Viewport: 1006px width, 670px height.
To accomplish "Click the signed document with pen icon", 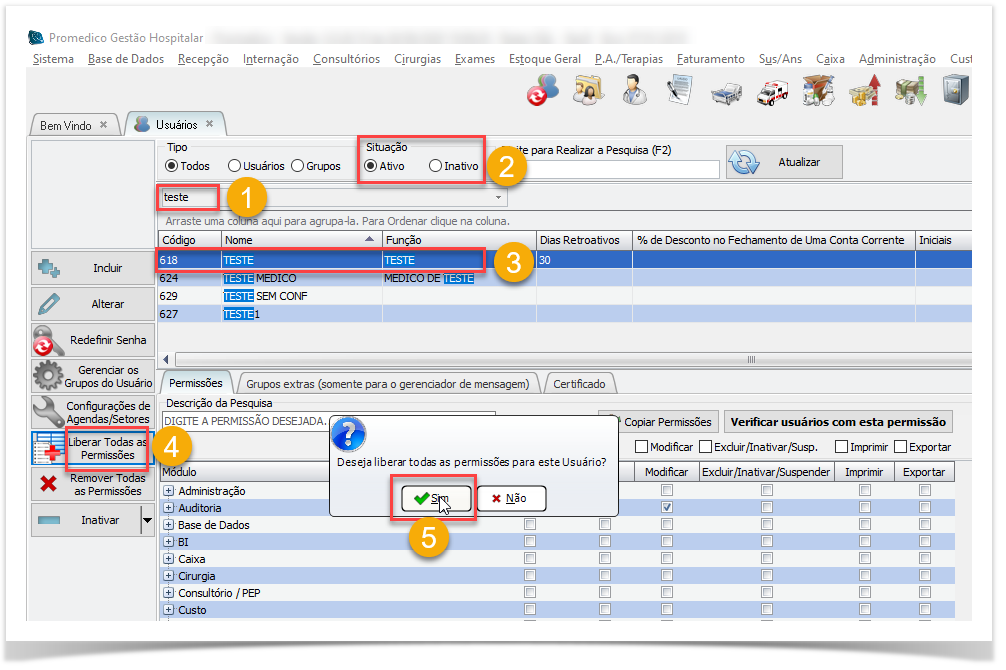I will pos(680,91).
